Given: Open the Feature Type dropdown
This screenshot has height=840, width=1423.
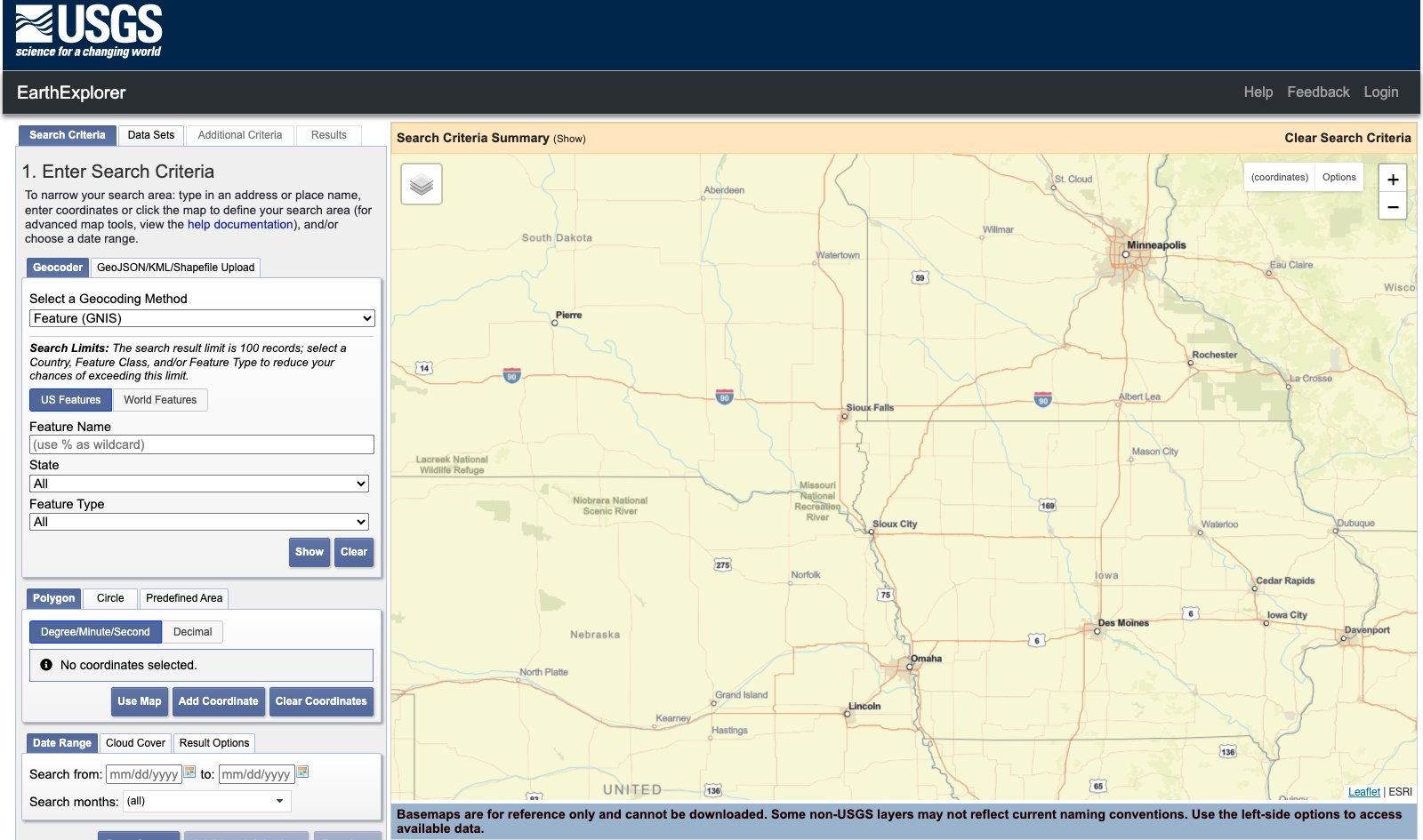Looking at the screenshot, I should coord(199,522).
